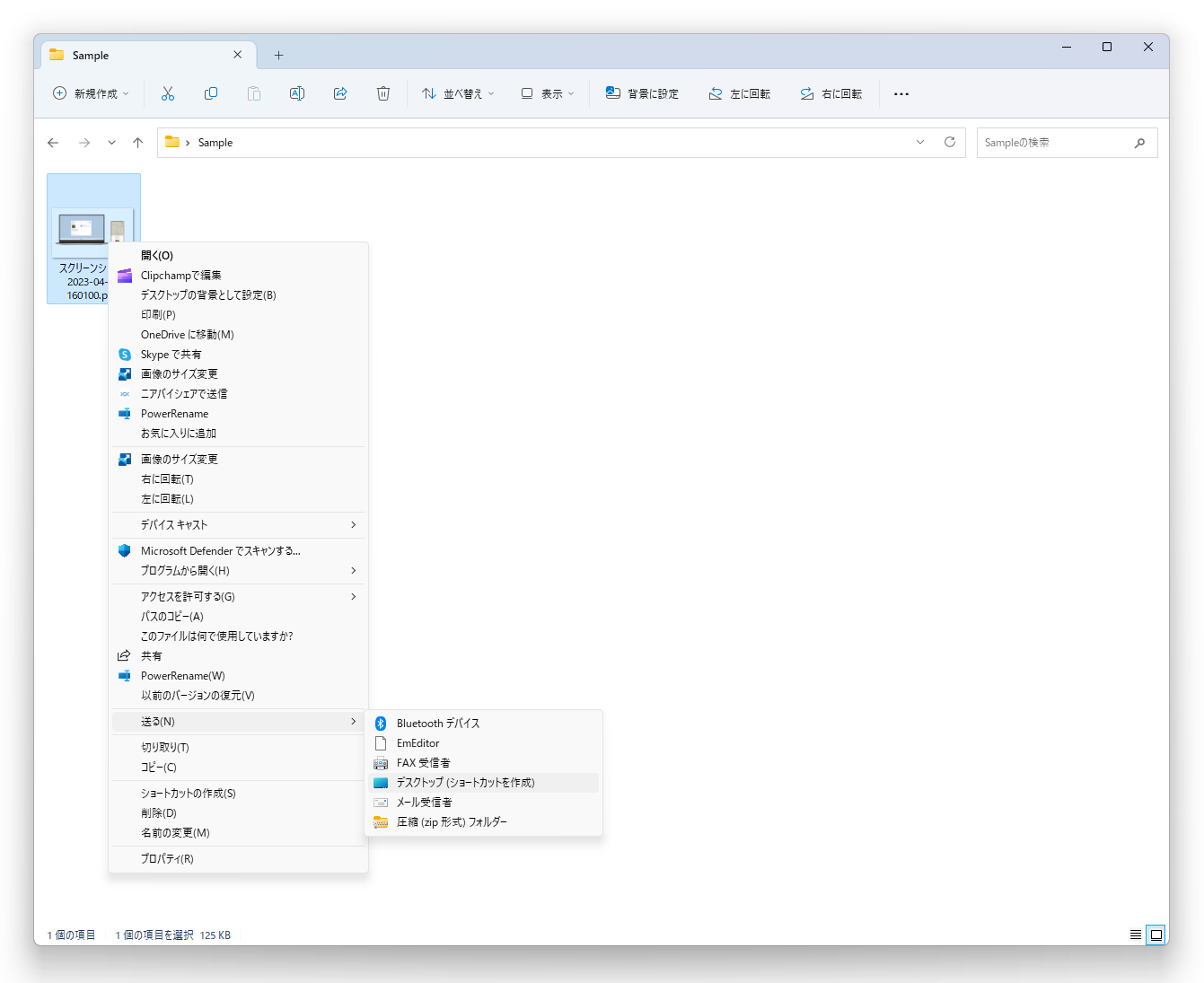Delete the file via the trash toolbar icon
1204x983 pixels.
pyautogui.click(x=383, y=93)
